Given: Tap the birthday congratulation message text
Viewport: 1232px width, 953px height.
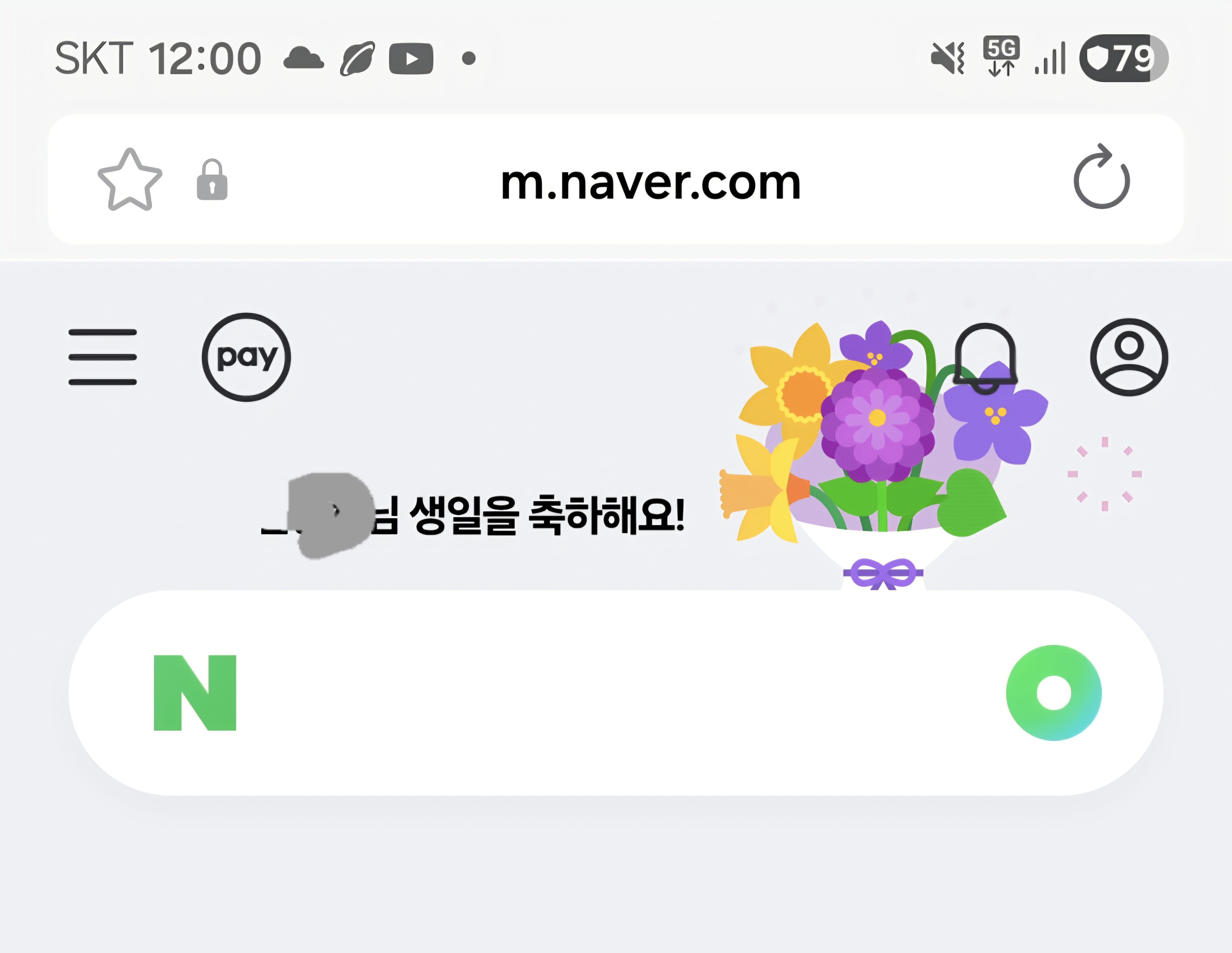Looking at the screenshot, I should (x=473, y=514).
